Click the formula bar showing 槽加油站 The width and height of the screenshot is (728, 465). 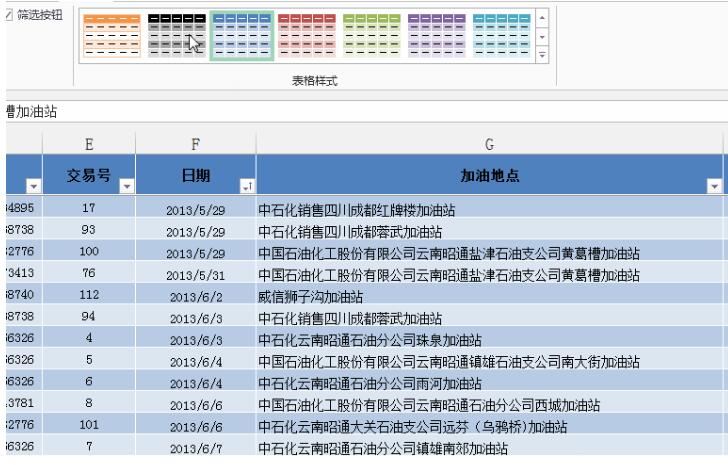coord(300,112)
